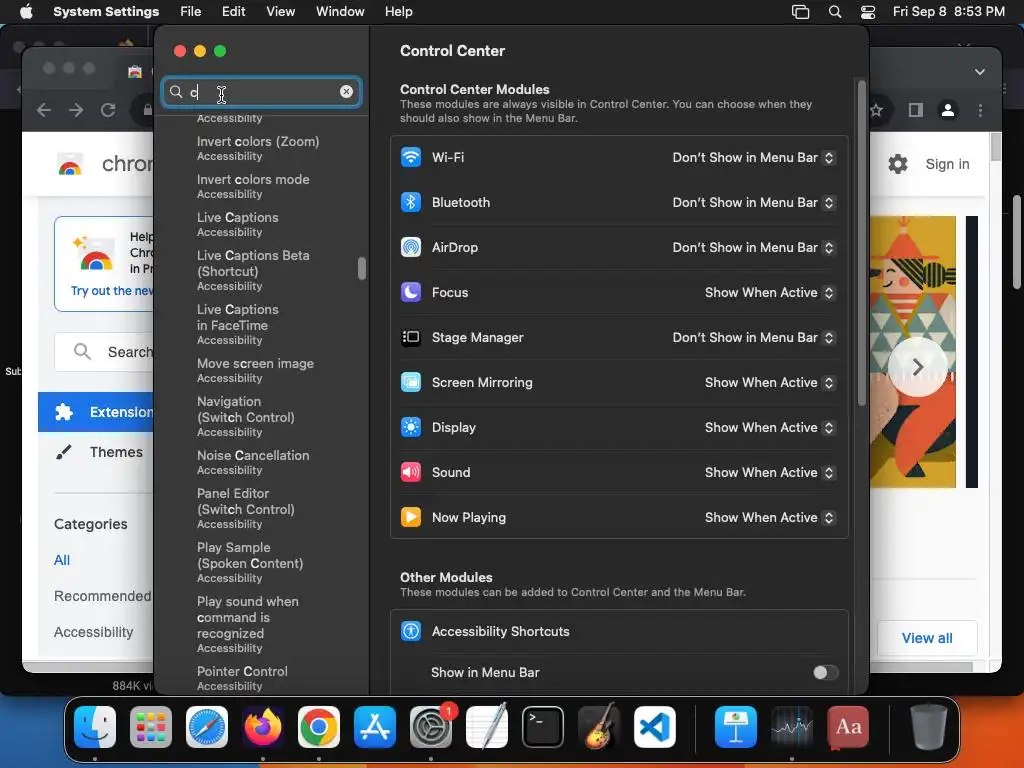Click the System Settings search field

pos(261,92)
